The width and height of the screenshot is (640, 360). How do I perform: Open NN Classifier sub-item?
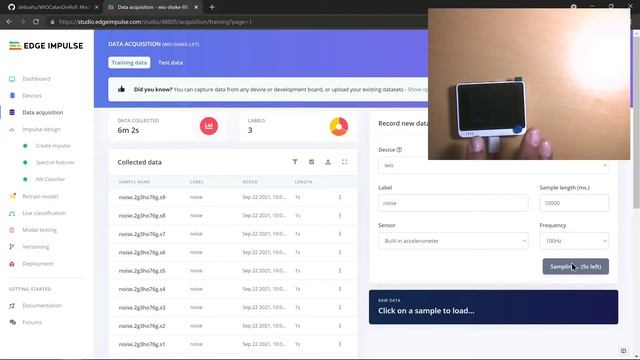(50, 179)
